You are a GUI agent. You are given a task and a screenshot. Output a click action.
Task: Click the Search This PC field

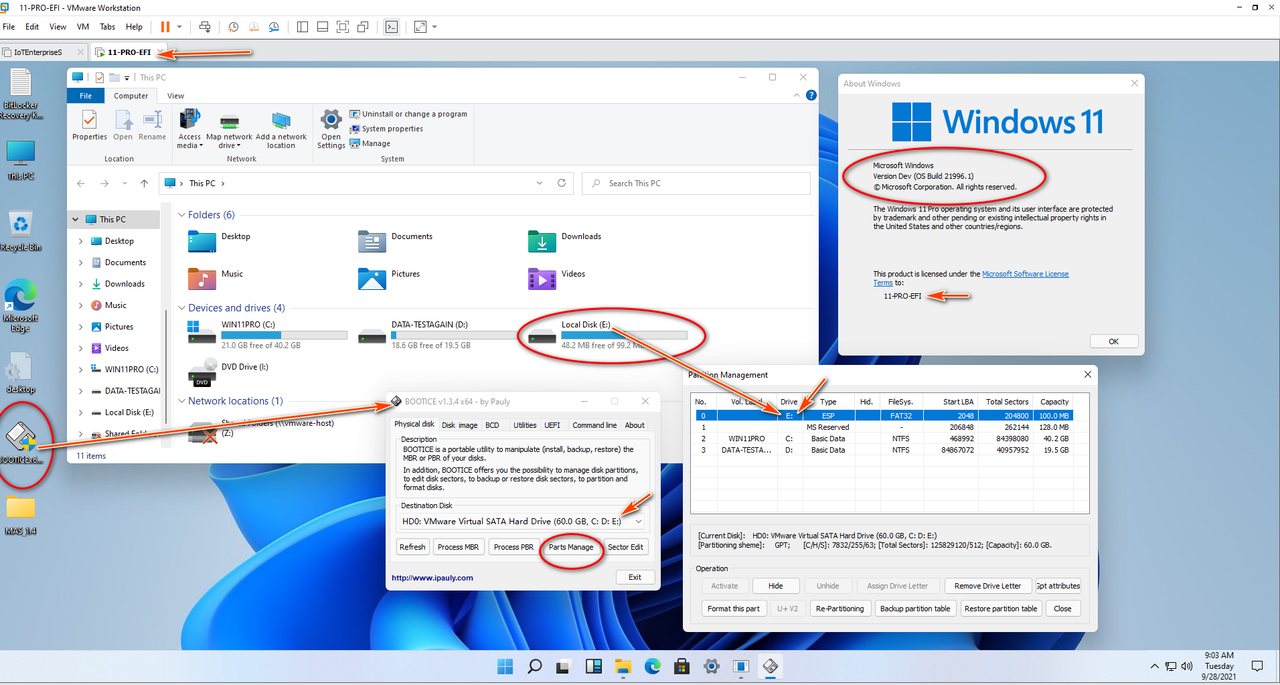point(695,183)
